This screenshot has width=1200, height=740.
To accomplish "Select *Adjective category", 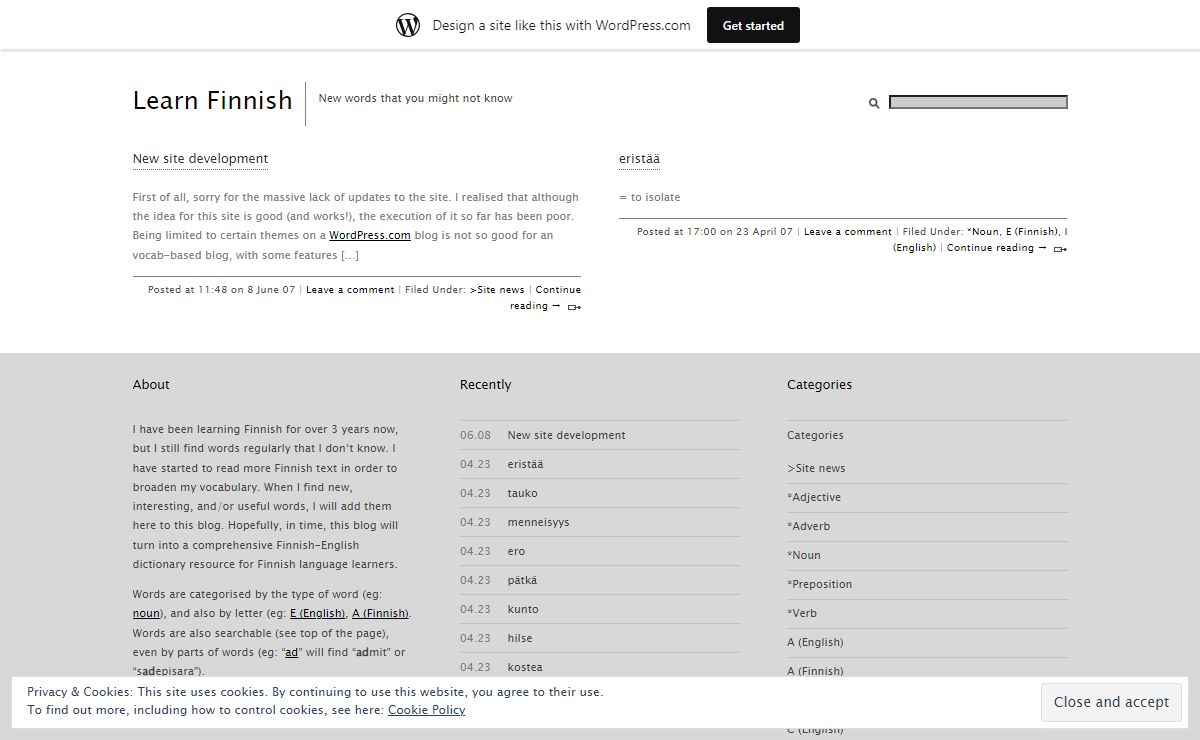I will (814, 497).
